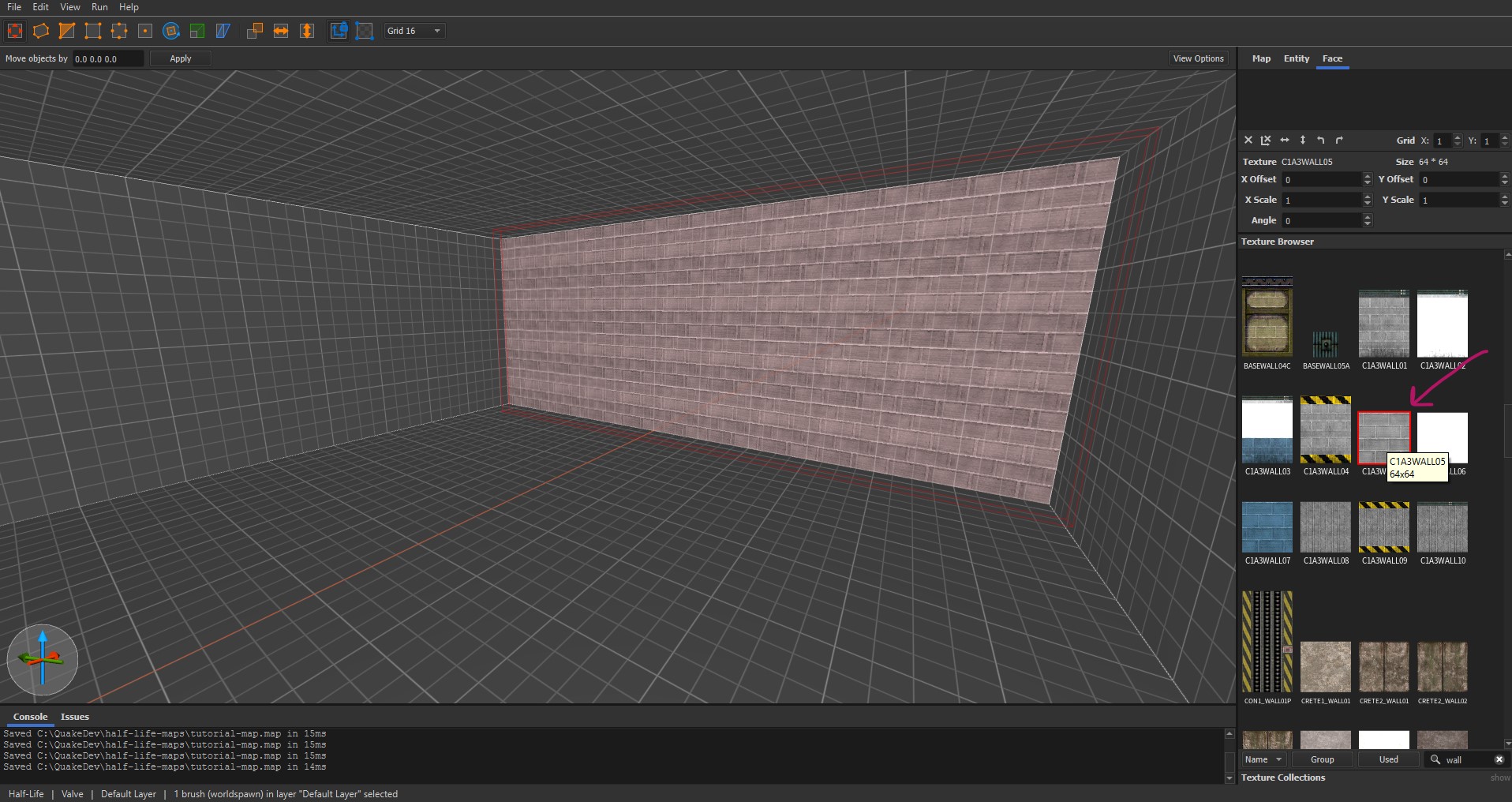
Task: Select the CON1_WALL01P texture
Action: pyautogui.click(x=1267, y=642)
